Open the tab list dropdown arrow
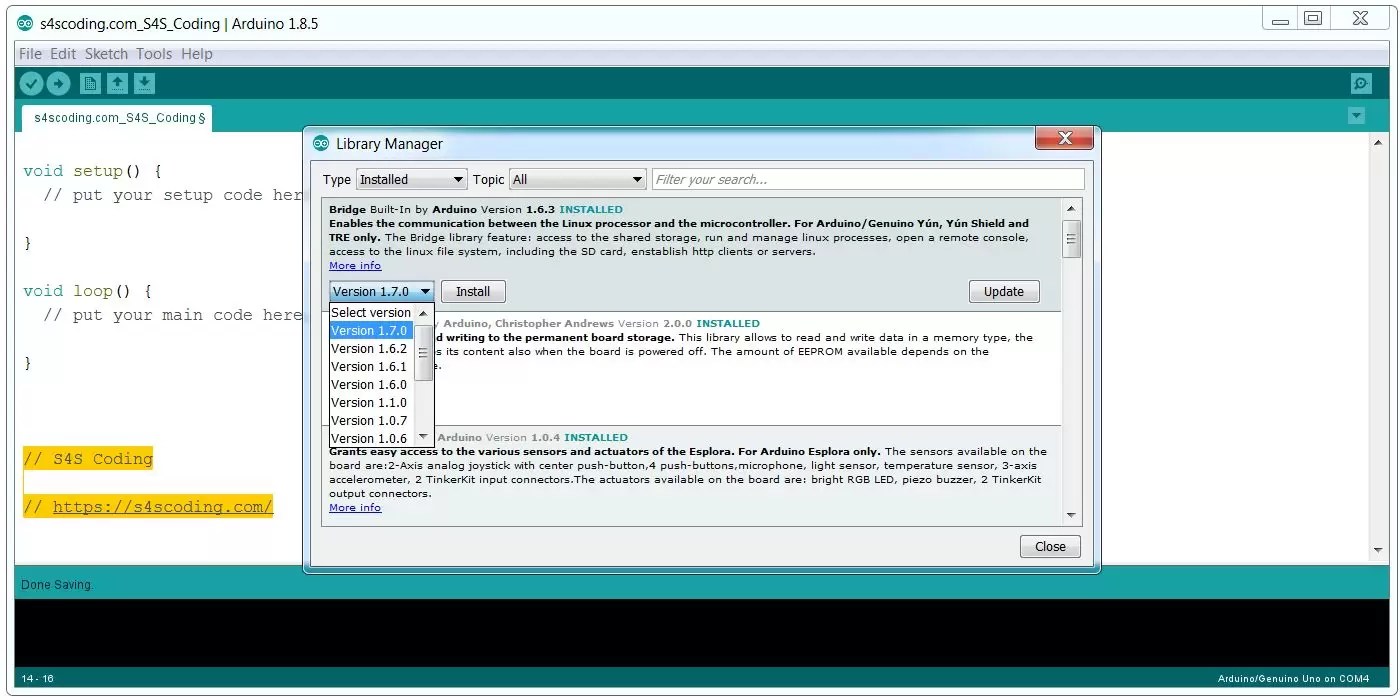Screen dimensions: 1400x700 click(1356, 116)
